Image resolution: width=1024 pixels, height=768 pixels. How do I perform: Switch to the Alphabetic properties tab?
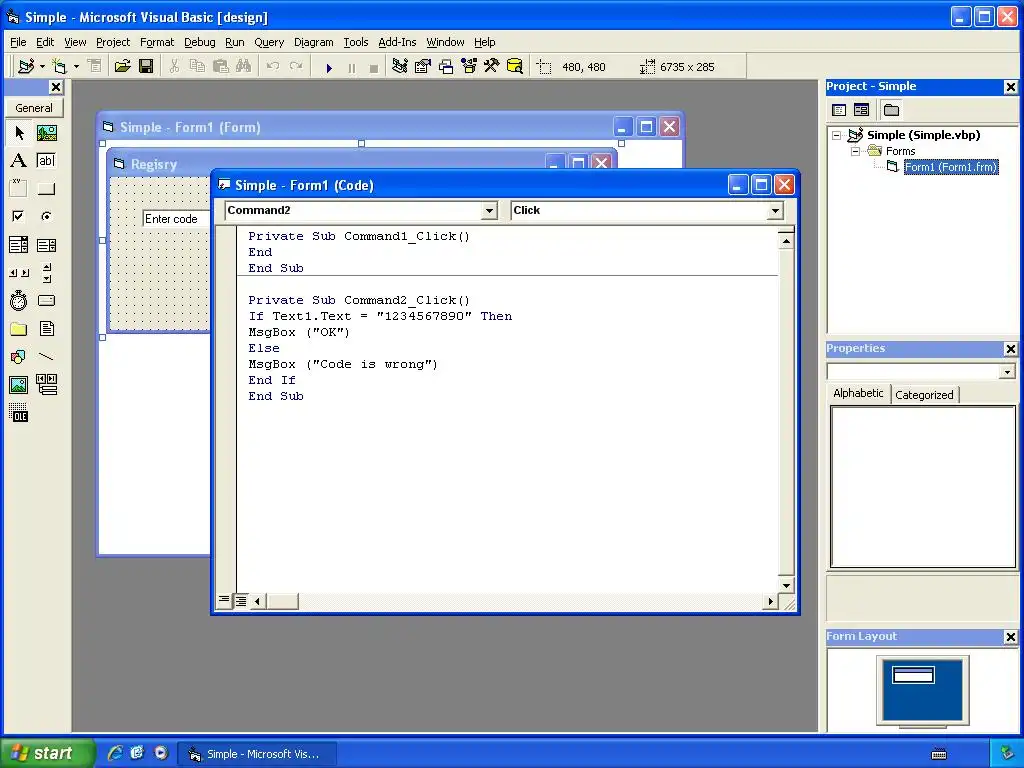(858, 393)
